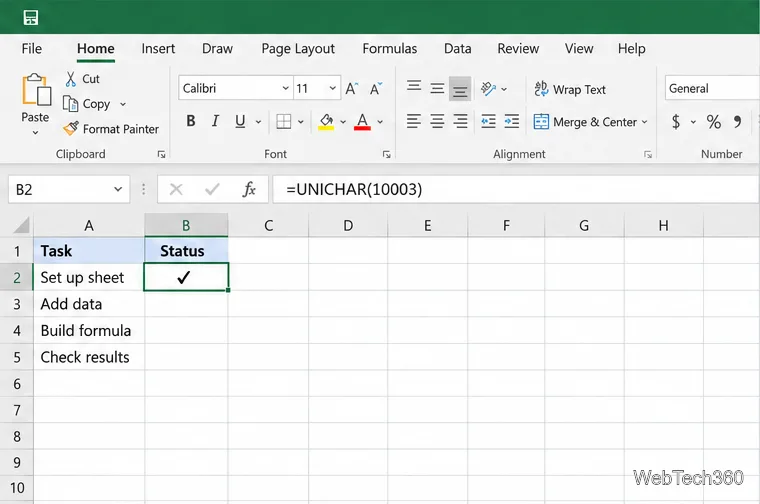Toggle Bold formatting

click(x=191, y=121)
